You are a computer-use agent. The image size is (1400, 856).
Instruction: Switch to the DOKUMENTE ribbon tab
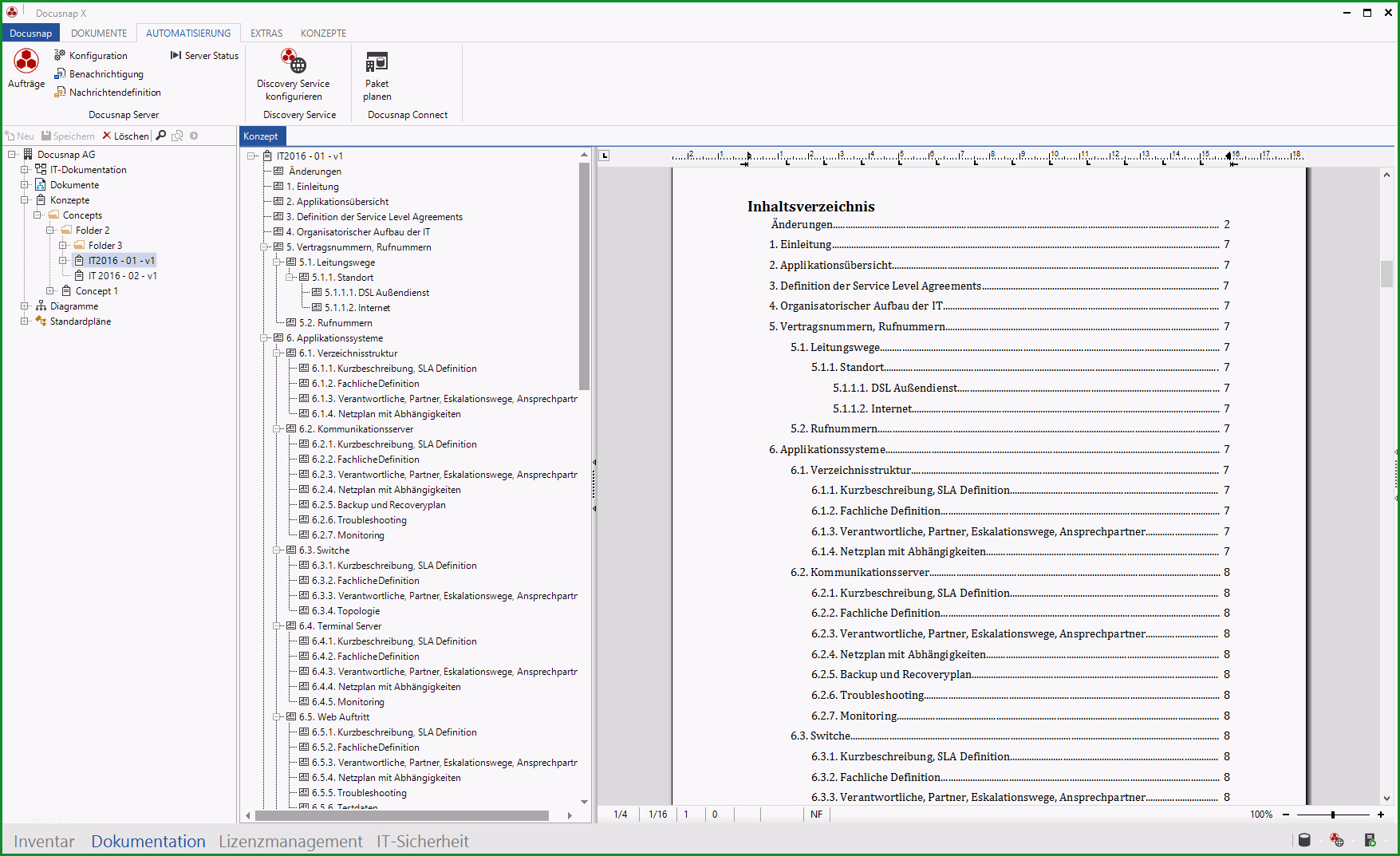click(x=99, y=33)
